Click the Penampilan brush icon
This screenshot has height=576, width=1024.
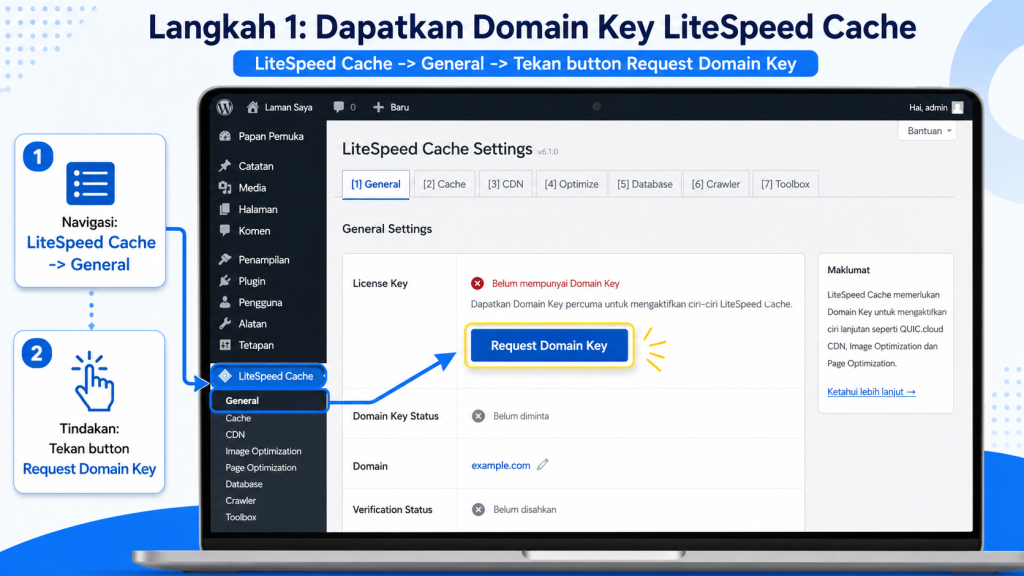[x=225, y=259]
